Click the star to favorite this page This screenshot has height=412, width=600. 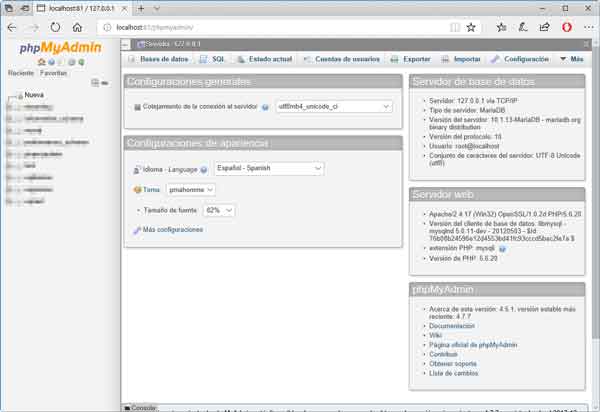click(471, 28)
